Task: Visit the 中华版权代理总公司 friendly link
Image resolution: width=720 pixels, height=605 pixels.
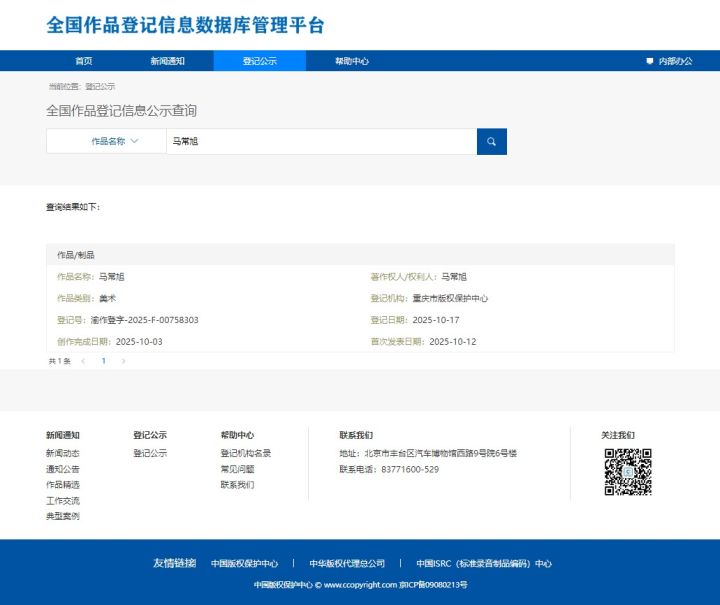Action: [346, 564]
